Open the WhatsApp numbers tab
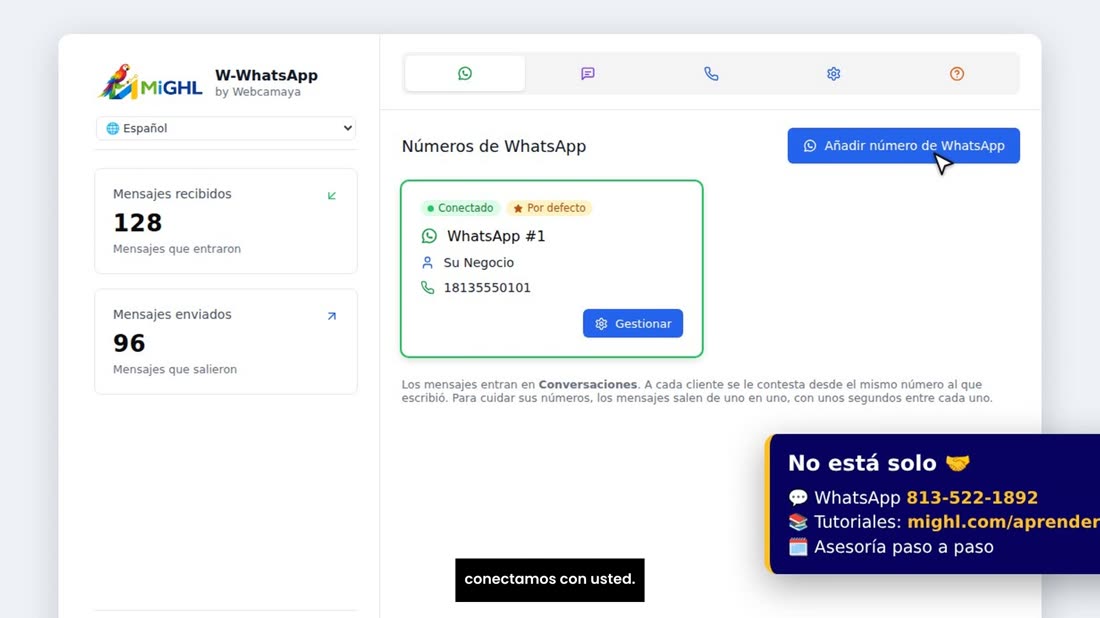 tap(464, 74)
